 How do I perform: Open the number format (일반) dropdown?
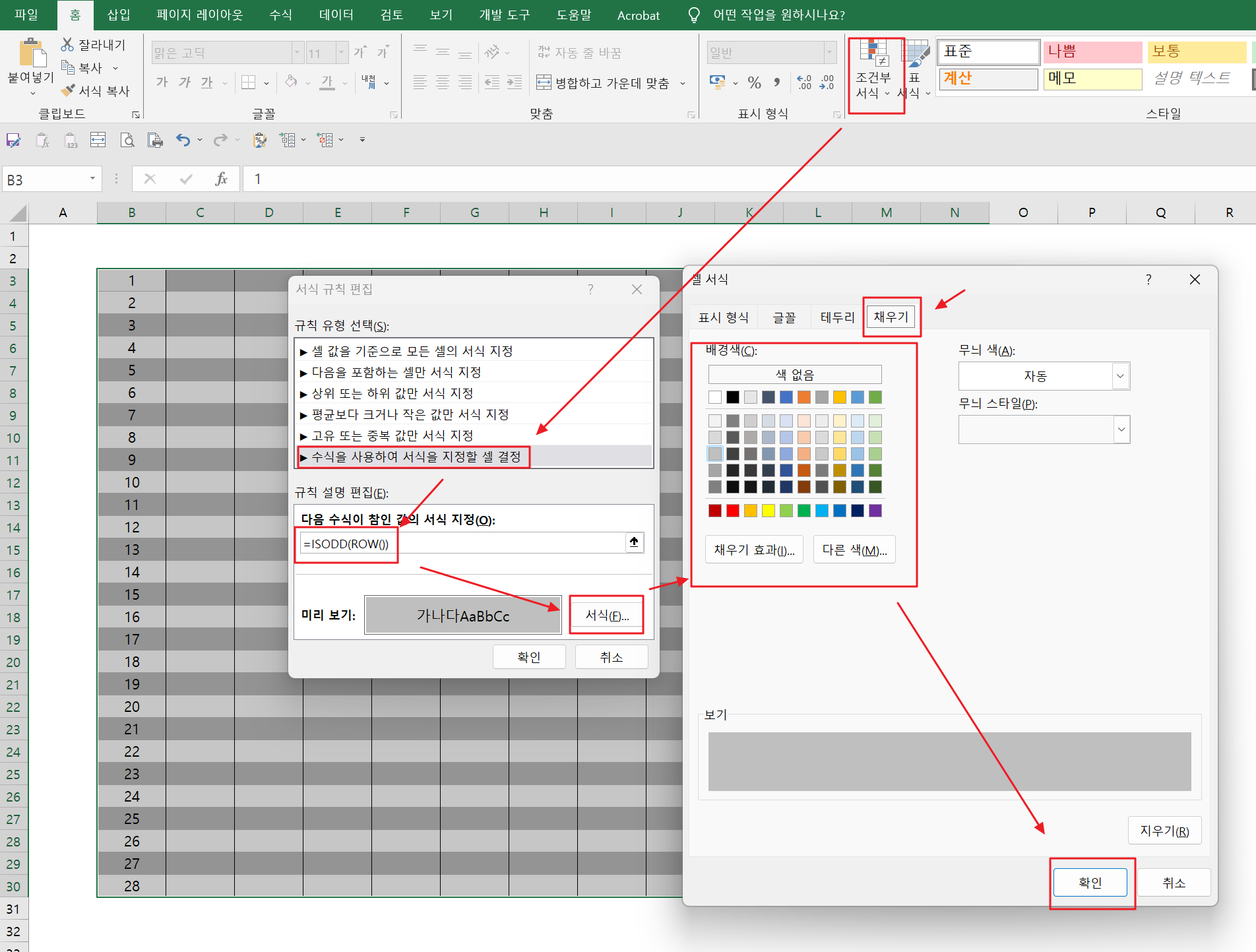point(829,53)
